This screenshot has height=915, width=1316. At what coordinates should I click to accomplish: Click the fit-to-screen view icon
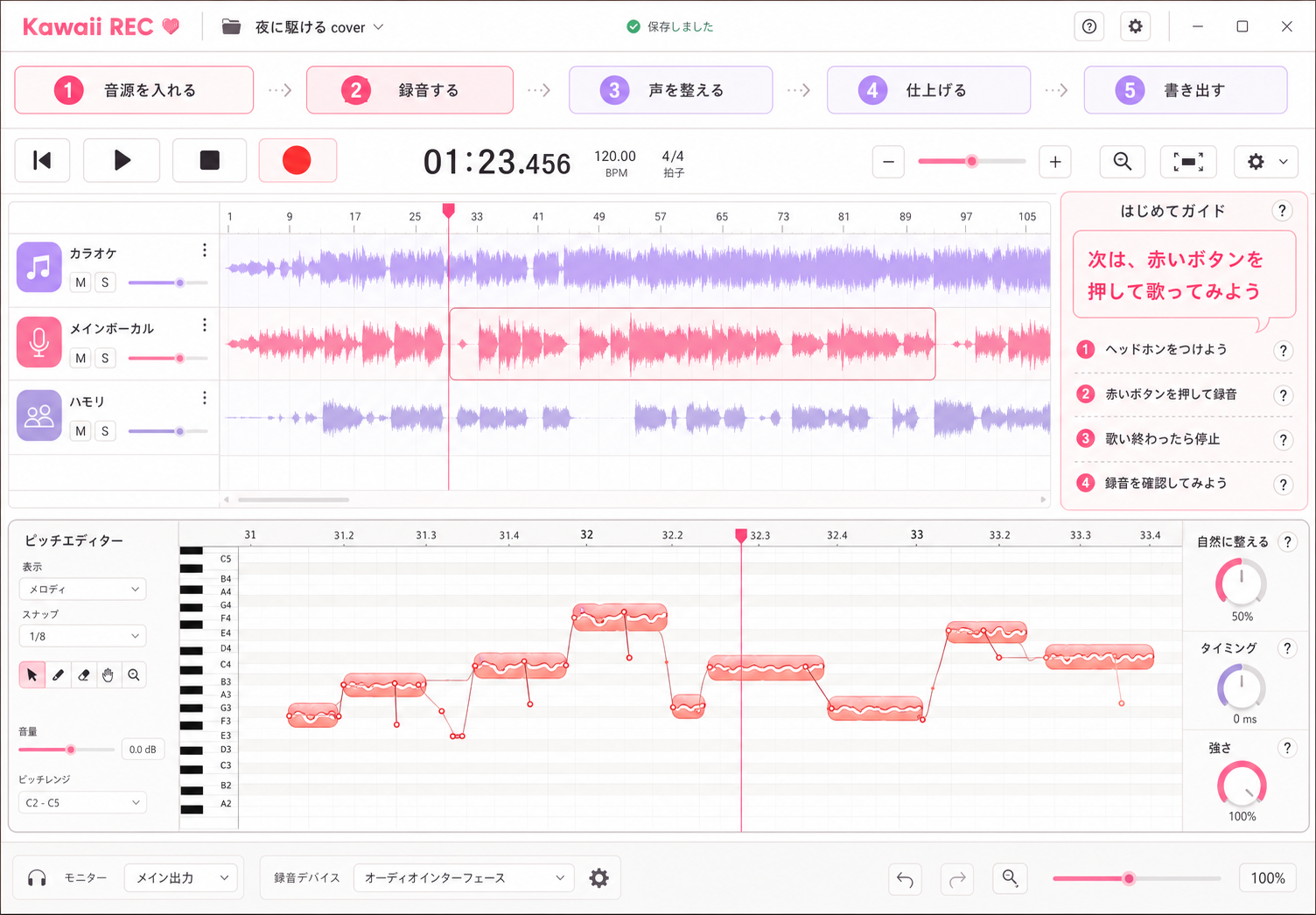click(x=1187, y=162)
